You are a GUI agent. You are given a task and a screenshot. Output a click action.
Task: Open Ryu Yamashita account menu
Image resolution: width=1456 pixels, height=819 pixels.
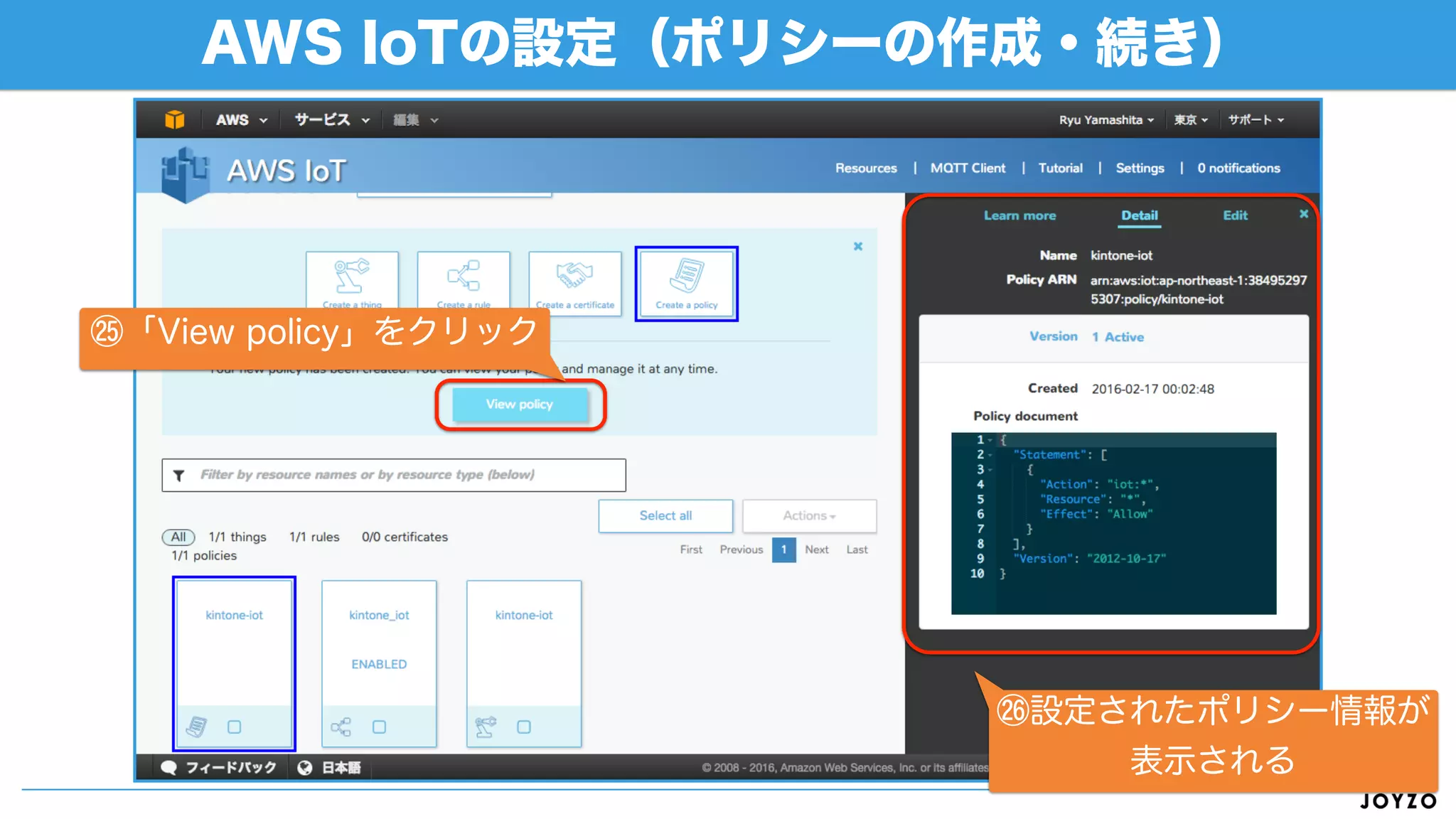point(1106,120)
